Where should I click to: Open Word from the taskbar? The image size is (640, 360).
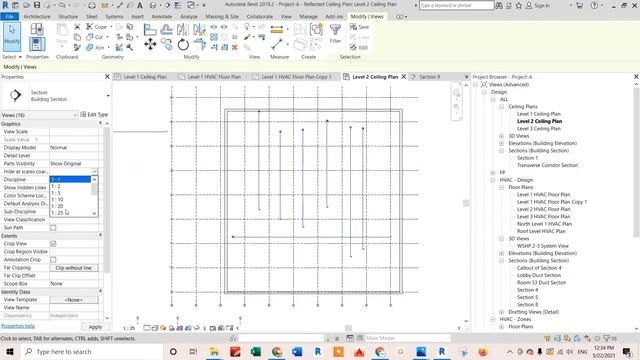point(297,351)
